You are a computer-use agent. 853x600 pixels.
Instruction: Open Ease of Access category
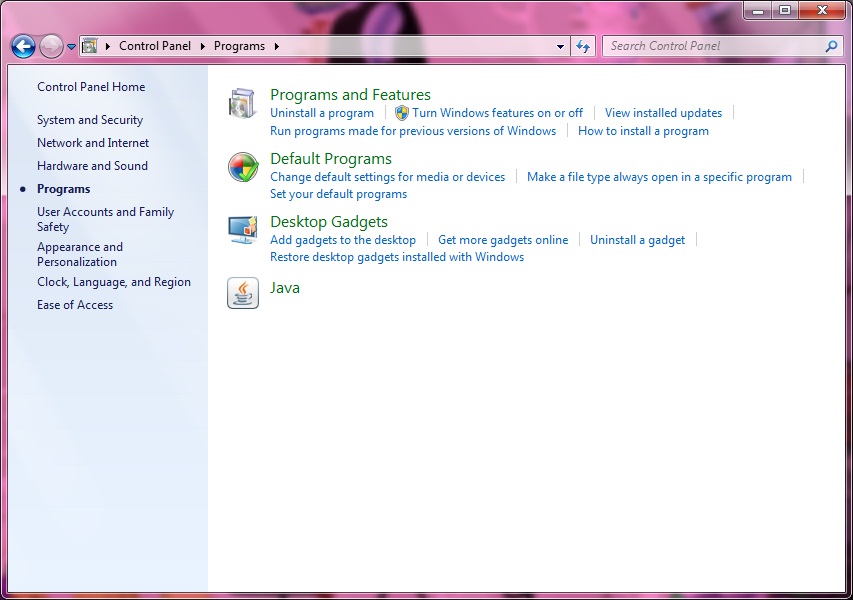75,305
